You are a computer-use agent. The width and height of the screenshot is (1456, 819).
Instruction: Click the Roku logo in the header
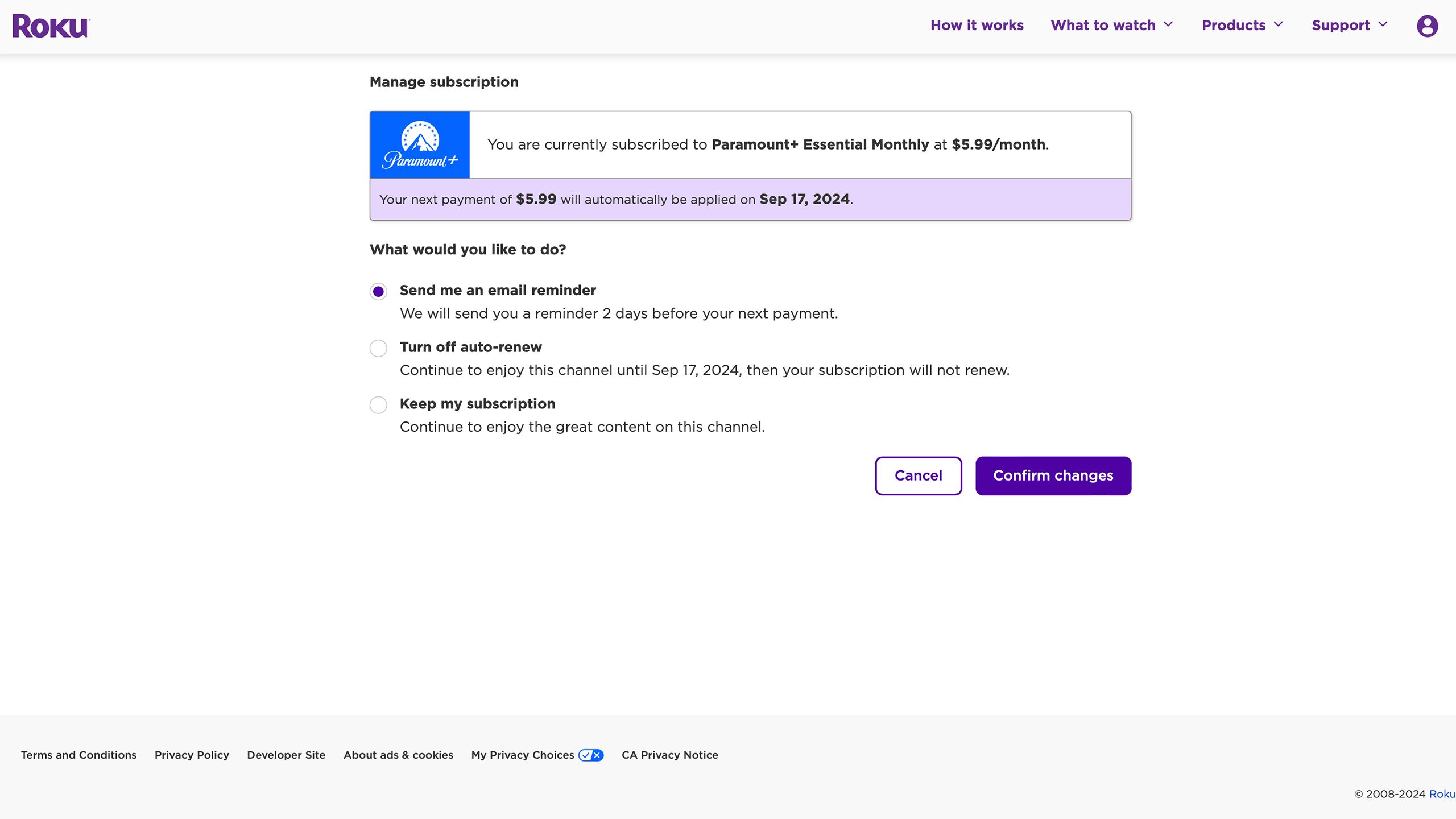coord(51,25)
